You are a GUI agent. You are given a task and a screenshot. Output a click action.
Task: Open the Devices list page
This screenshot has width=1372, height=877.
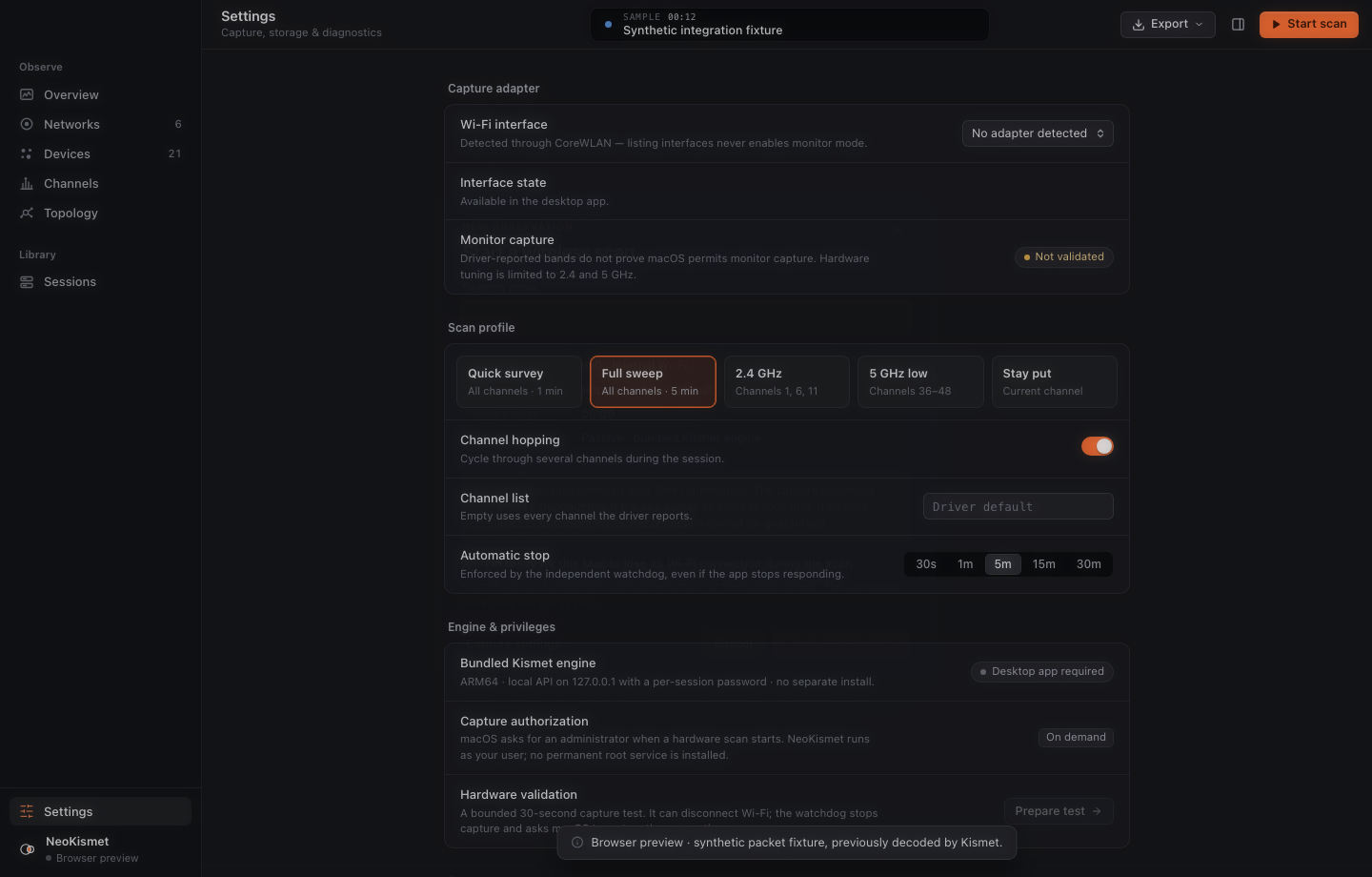tap(100, 153)
